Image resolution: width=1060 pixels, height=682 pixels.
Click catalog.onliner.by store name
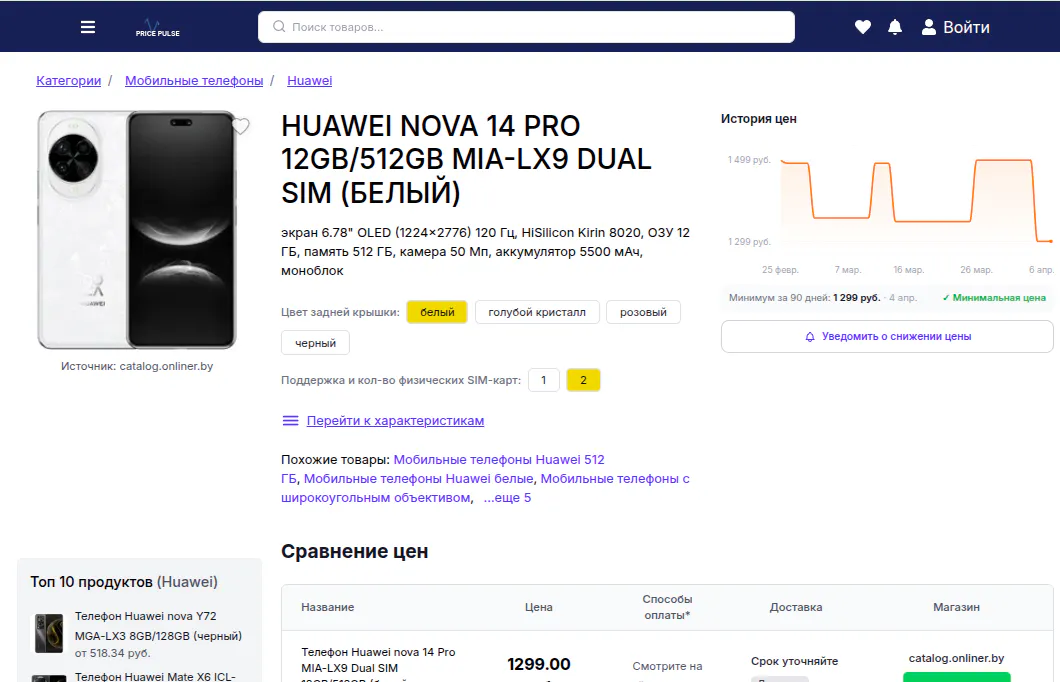pyautogui.click(x=956, y=658)
